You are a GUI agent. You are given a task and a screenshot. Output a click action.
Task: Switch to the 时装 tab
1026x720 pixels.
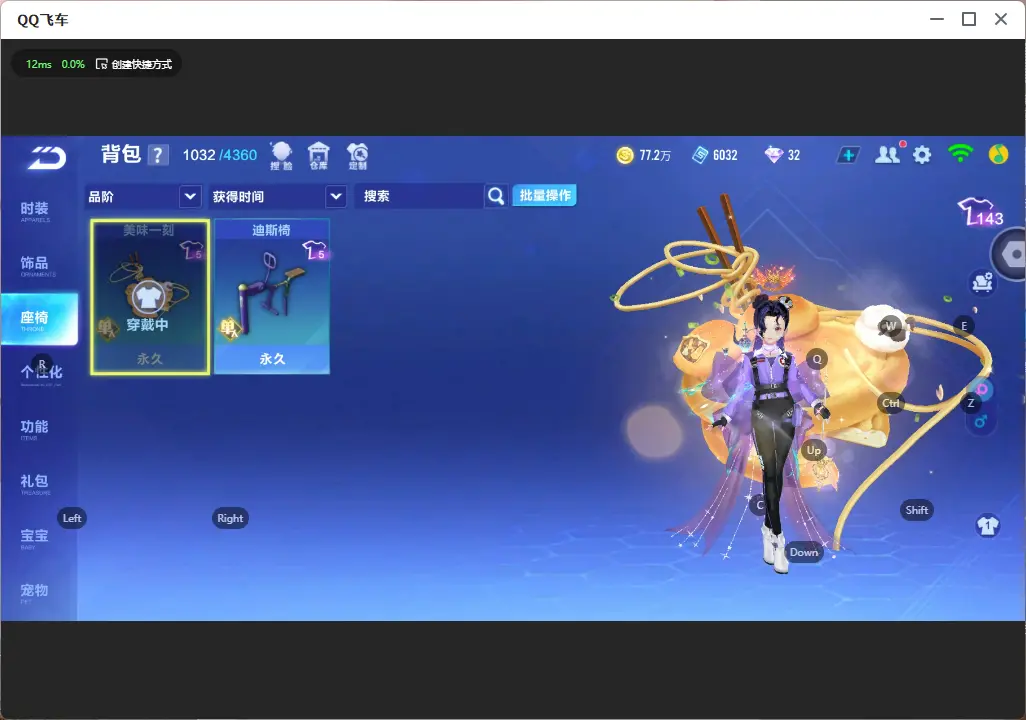(x=35, y=210)
